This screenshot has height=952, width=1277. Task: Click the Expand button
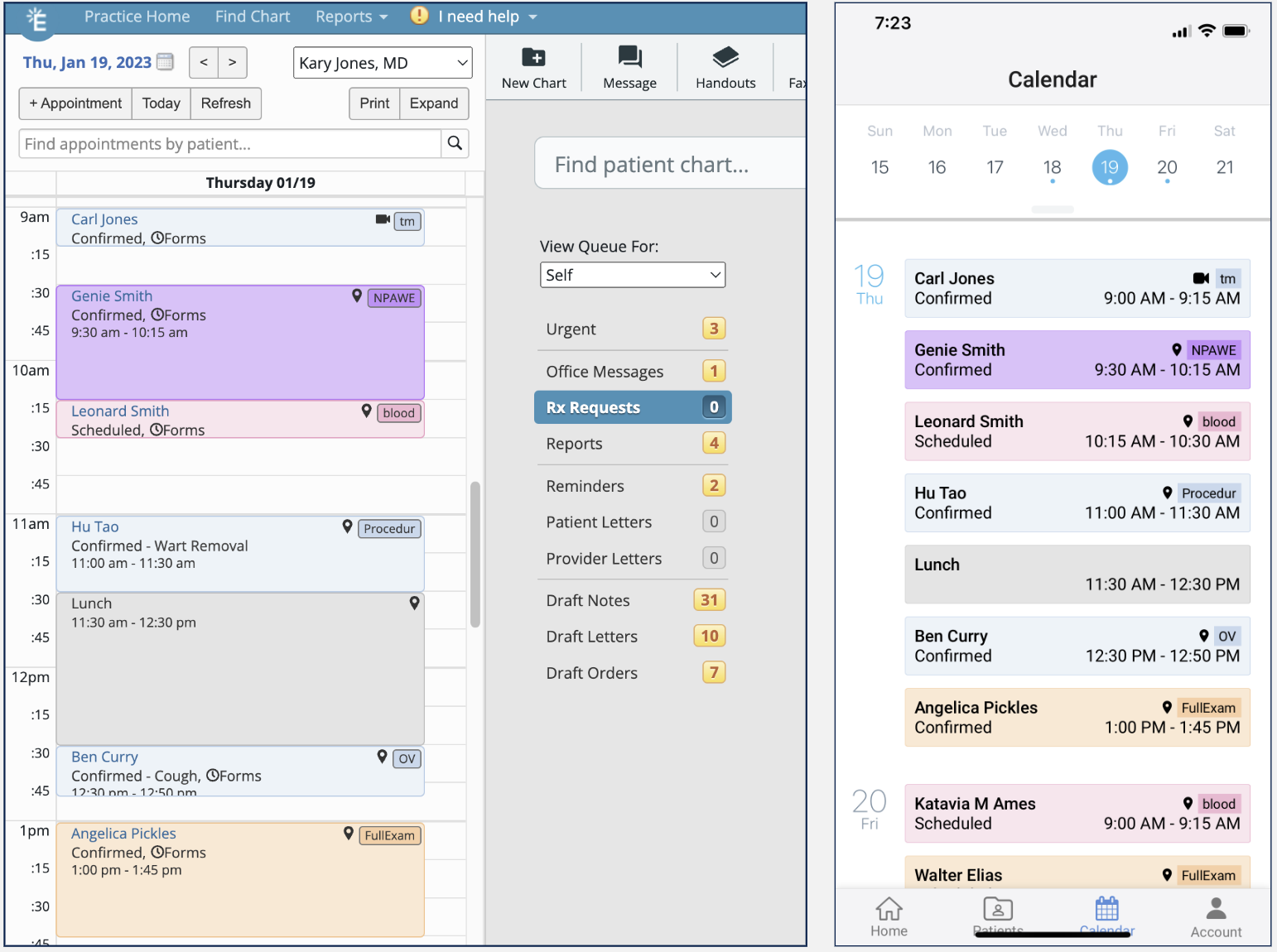click(x=434, y=103)
